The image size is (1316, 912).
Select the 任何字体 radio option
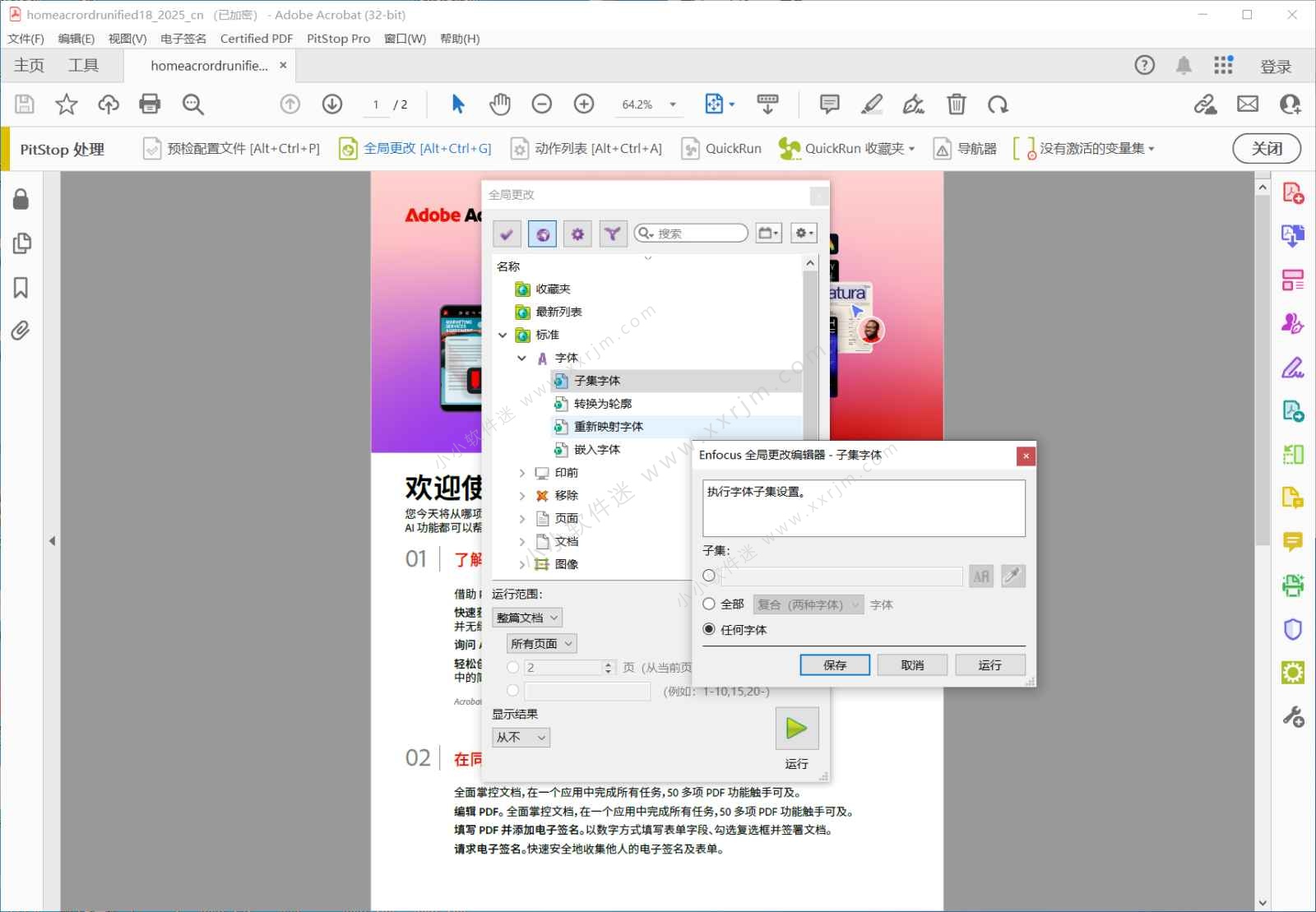709,629
